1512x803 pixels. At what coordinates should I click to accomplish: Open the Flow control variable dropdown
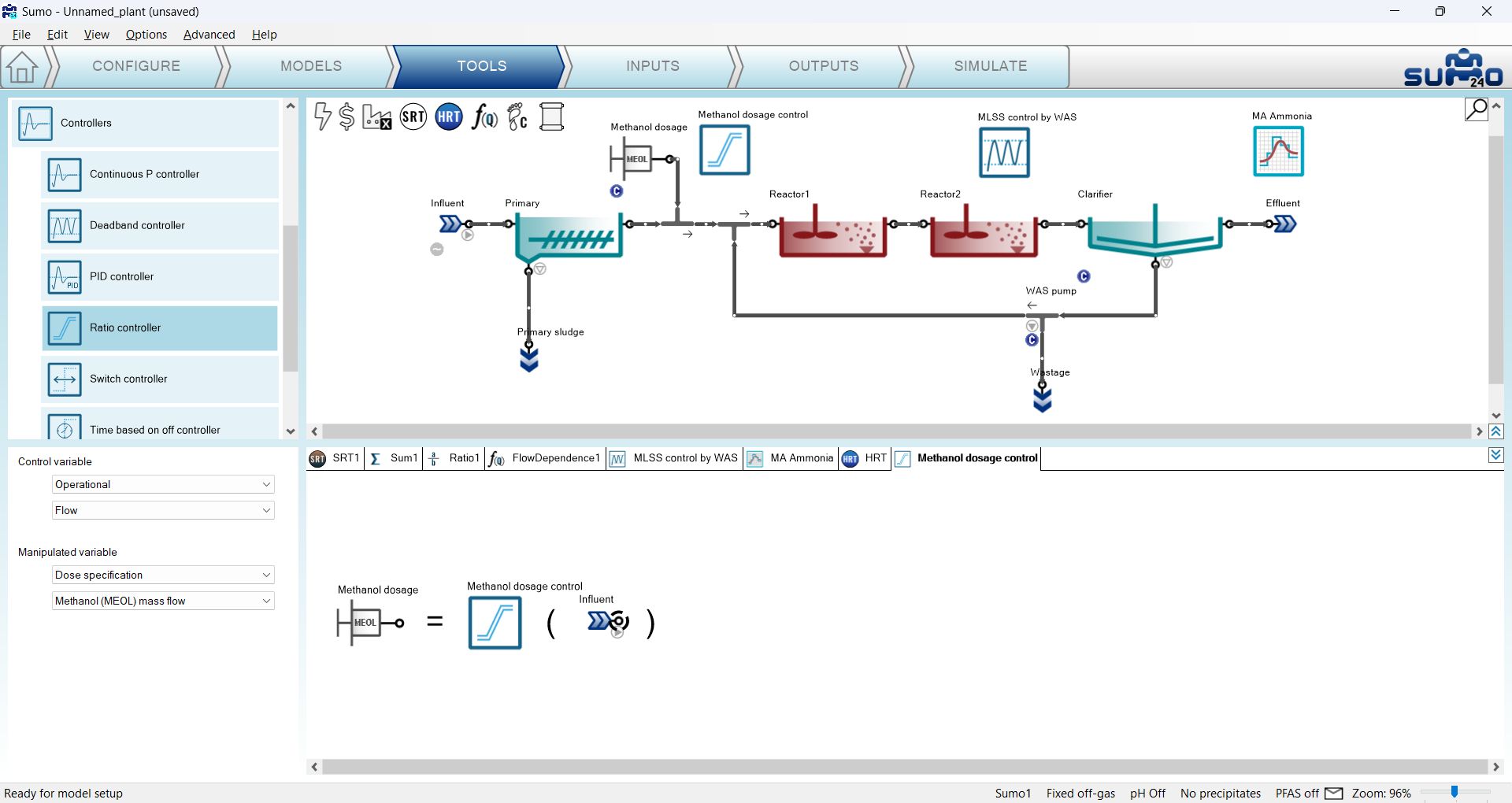click(163, 510)
